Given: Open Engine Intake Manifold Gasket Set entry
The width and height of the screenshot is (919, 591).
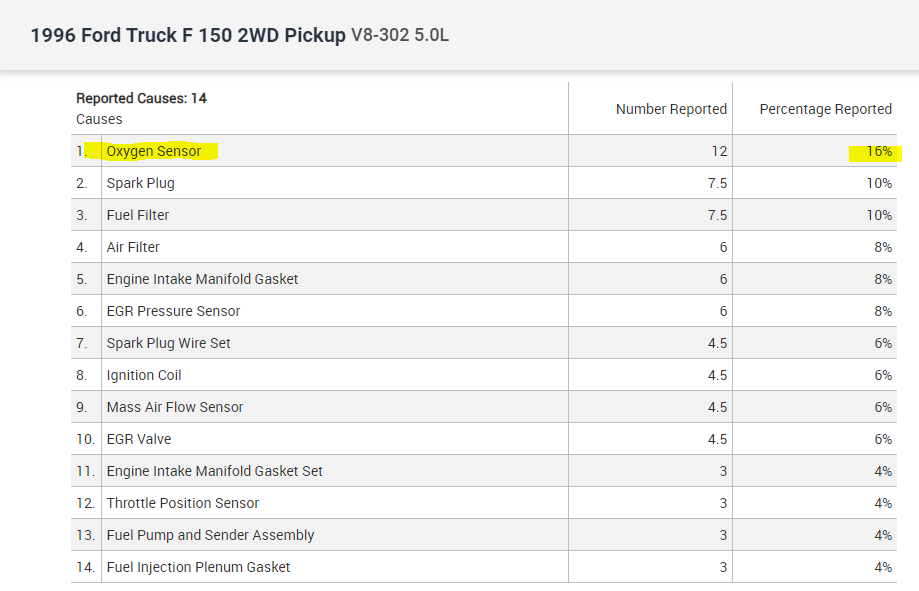Looking at the screenshot, I should click(x=214, y=471).
